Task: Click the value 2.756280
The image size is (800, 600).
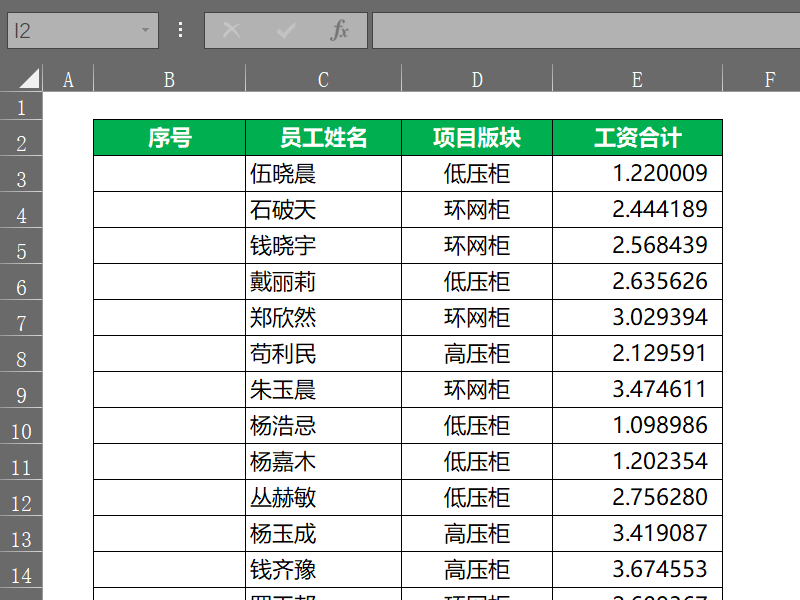Action: coord(660,497)
